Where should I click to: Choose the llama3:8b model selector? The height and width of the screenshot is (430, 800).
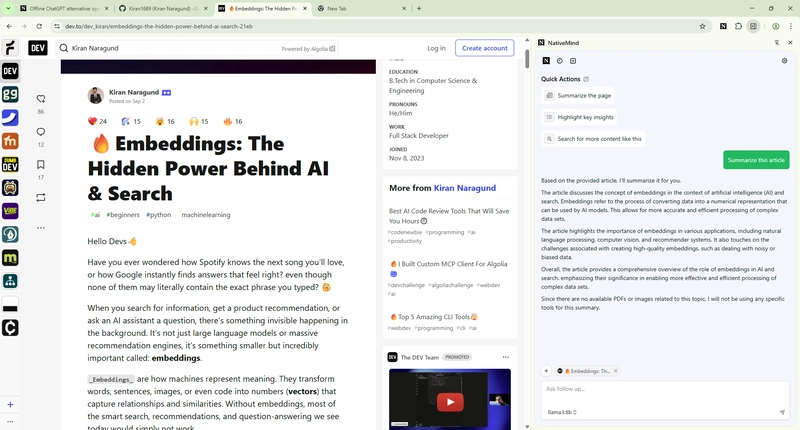(x=562, y=412)
